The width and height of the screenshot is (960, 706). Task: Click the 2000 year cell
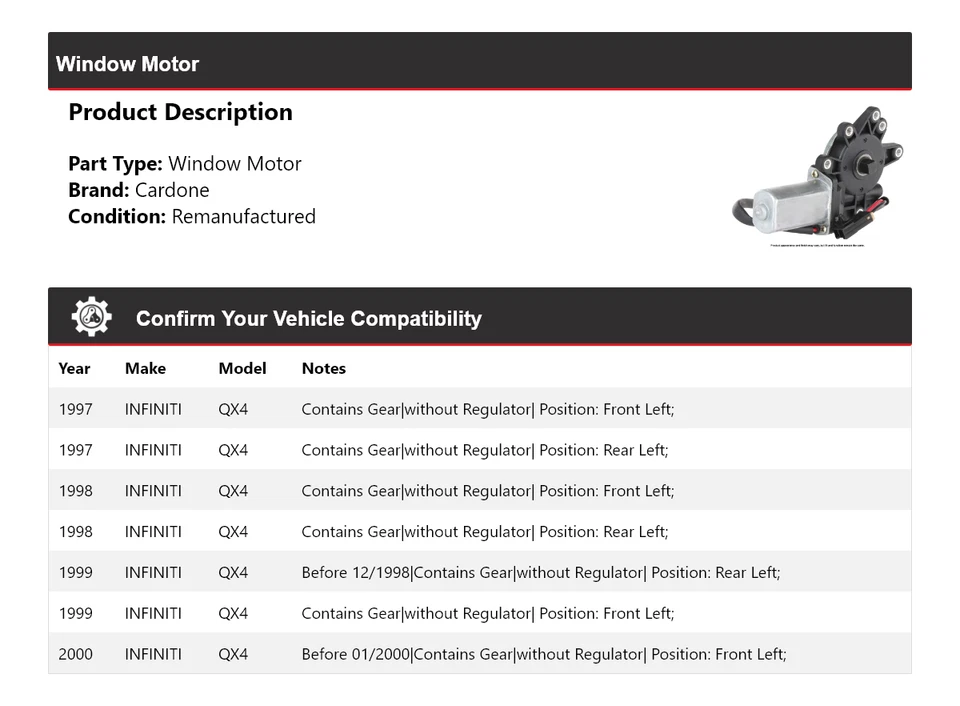pos(75,655)
